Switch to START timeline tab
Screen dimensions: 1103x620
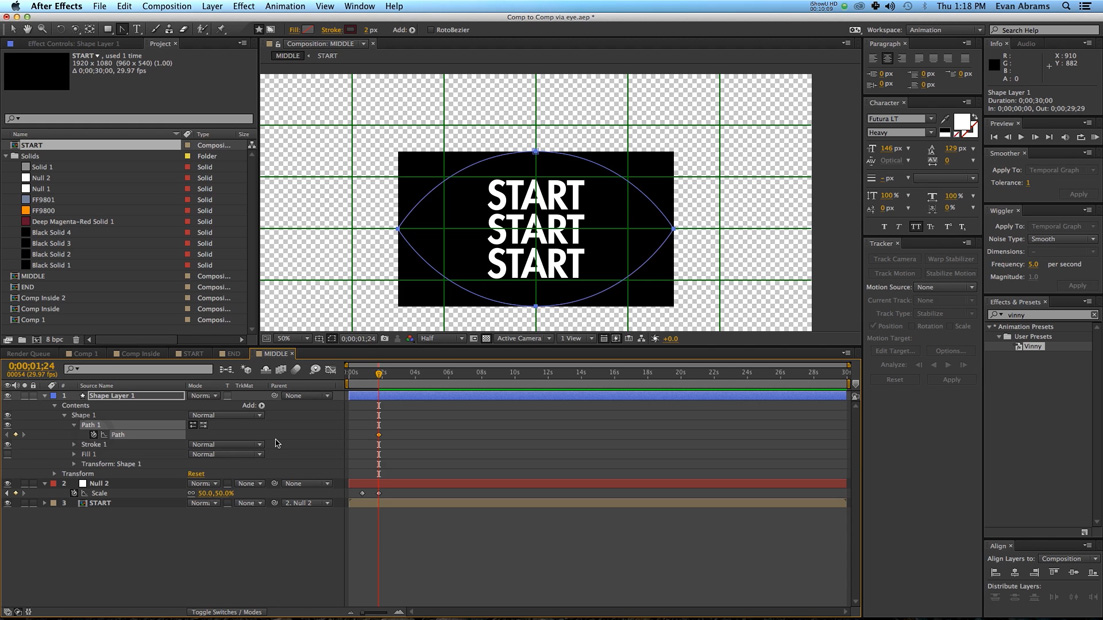coord(193,354)
